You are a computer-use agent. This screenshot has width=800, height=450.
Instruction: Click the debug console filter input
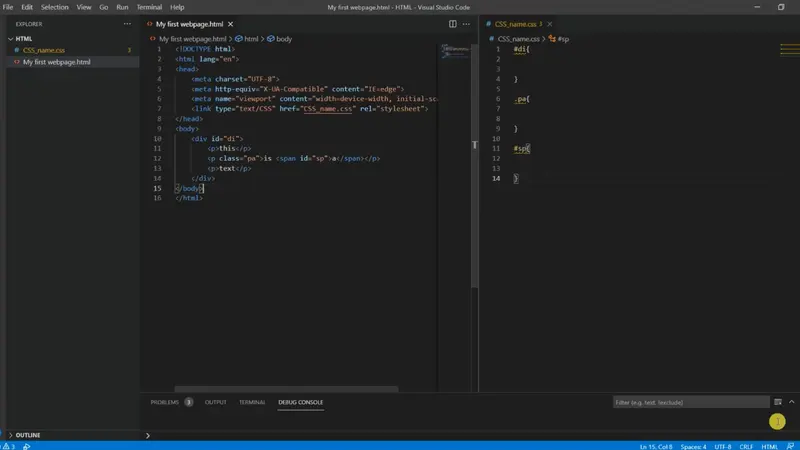coord(691,402)
